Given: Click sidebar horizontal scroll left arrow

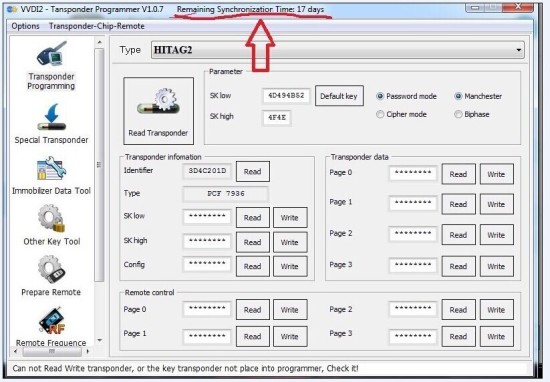Looking at the screenshot, I should point(15,351).
